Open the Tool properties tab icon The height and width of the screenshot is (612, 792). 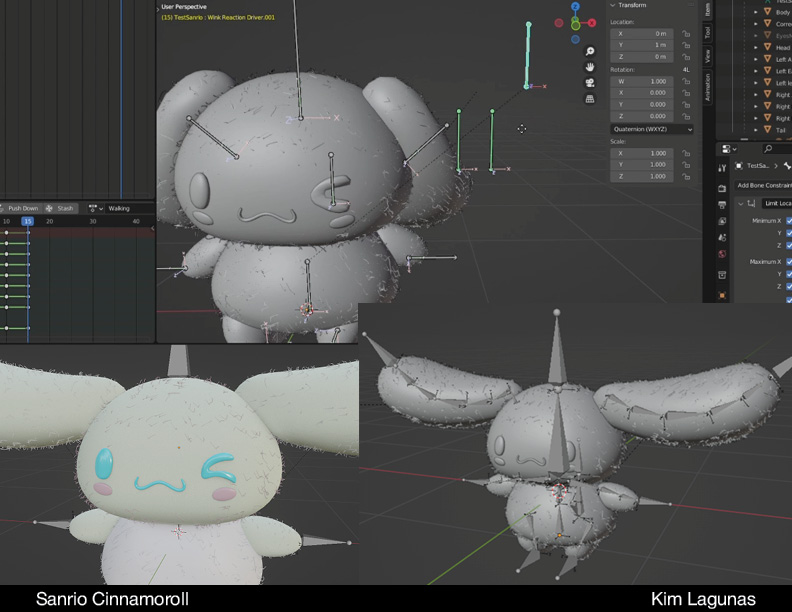click(x=722, y=168)
